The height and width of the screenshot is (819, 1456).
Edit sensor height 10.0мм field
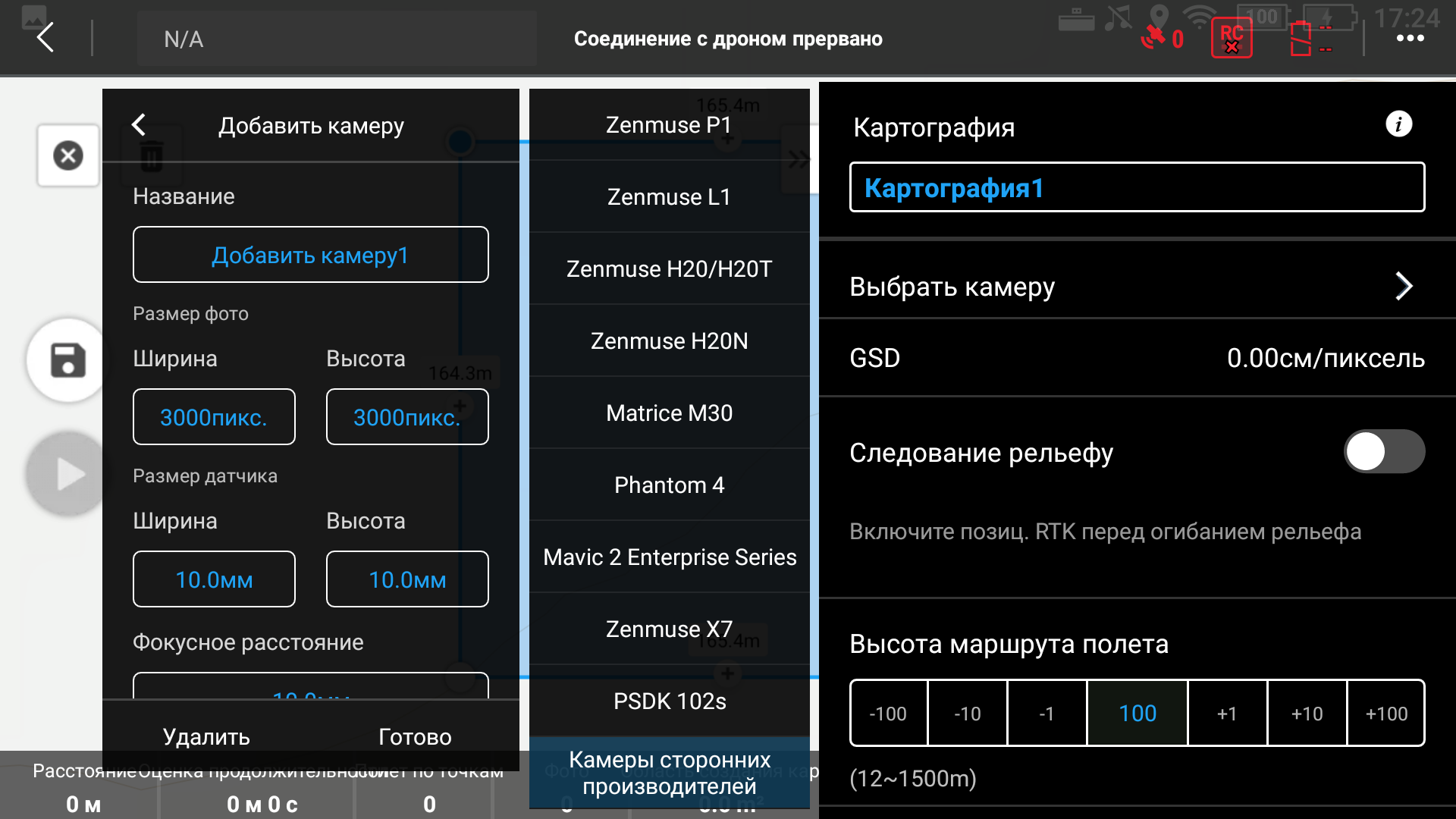tap(407, 579)
